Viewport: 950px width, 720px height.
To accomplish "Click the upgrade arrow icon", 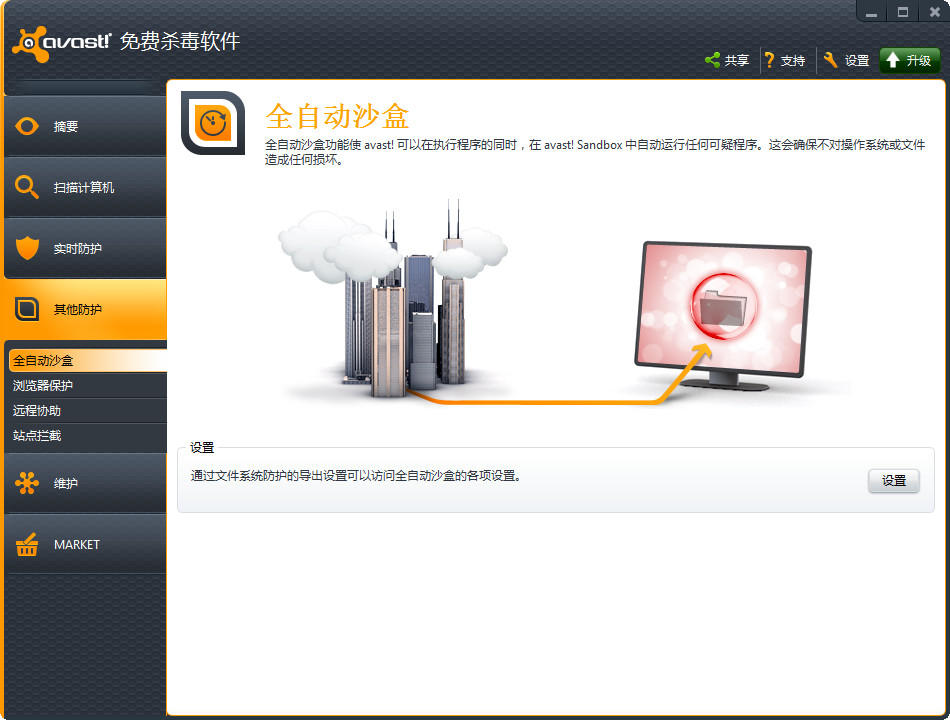I will point(892,59).
